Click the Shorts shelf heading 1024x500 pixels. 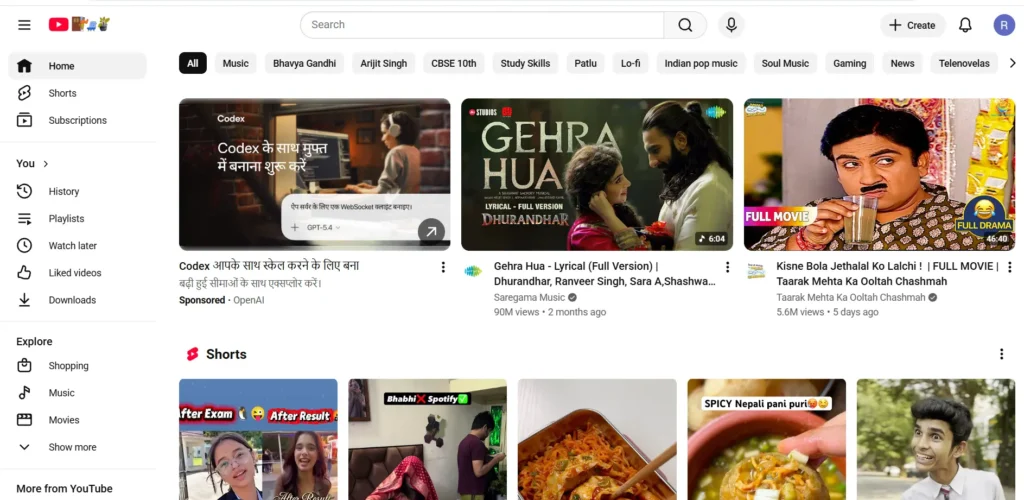[226, 354]
